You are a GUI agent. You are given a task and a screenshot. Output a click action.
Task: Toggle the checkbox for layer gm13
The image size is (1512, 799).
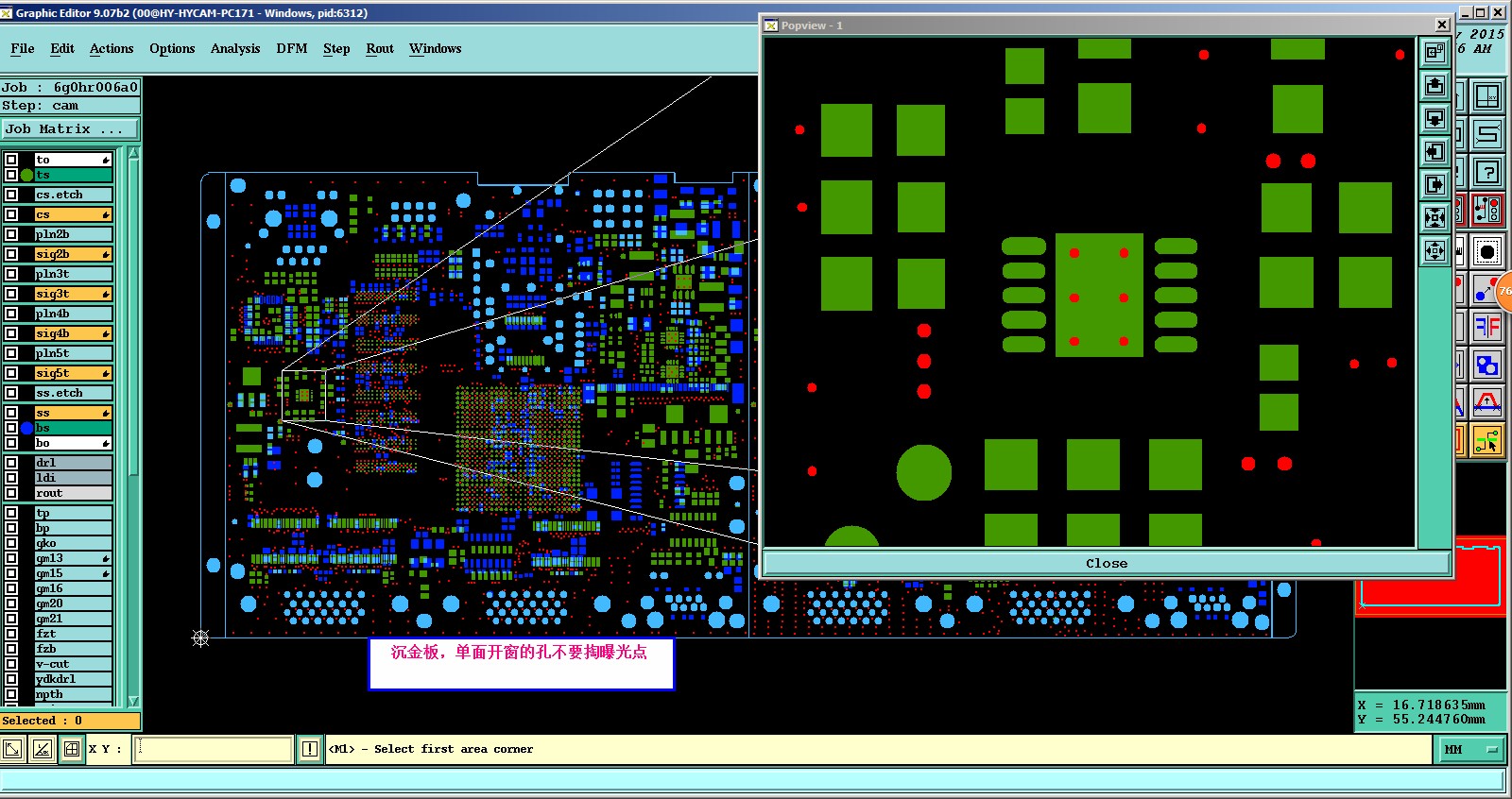point(11,558)
